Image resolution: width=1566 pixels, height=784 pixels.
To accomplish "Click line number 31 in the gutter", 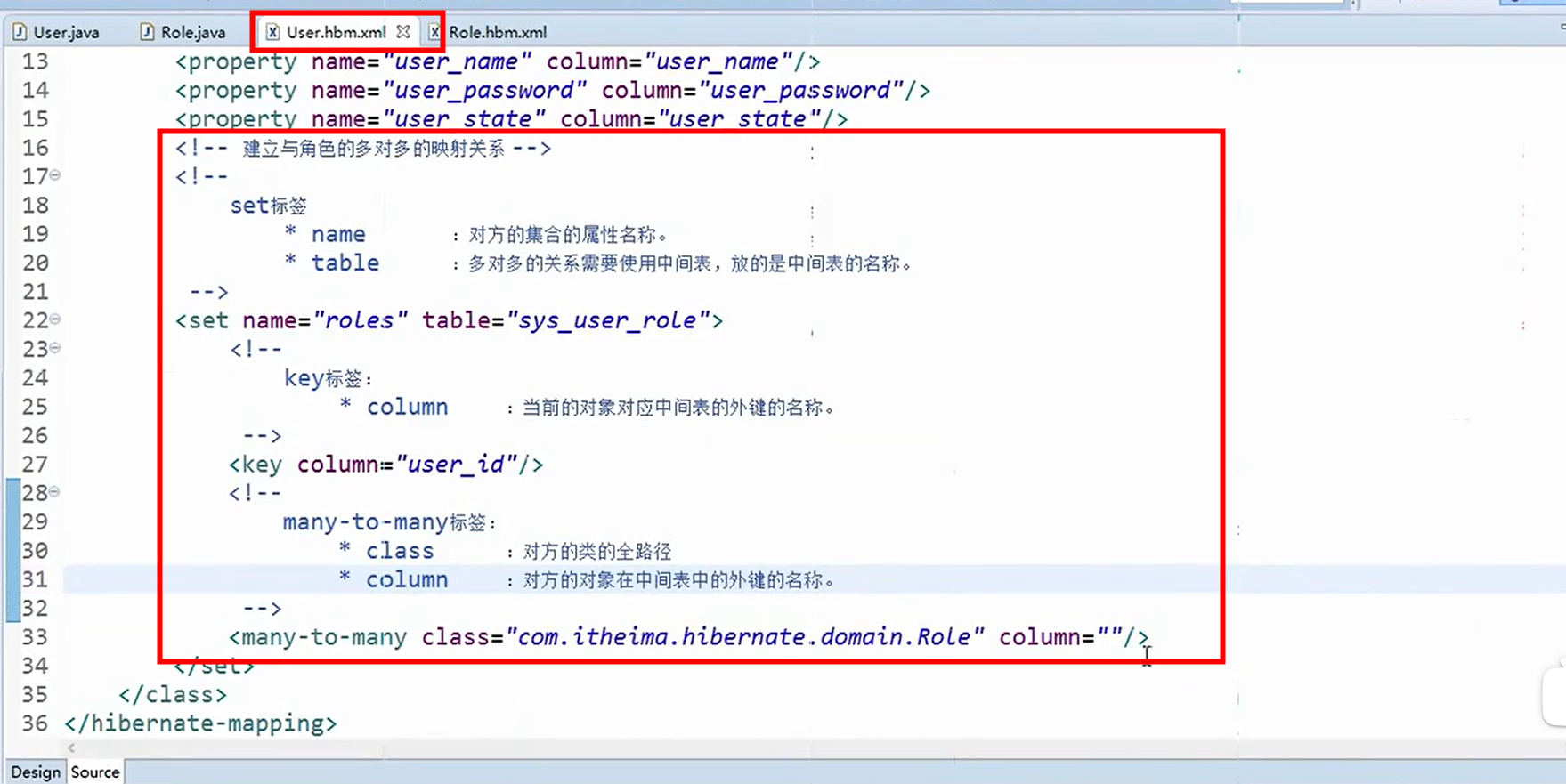I will click(x=35, y=579).
